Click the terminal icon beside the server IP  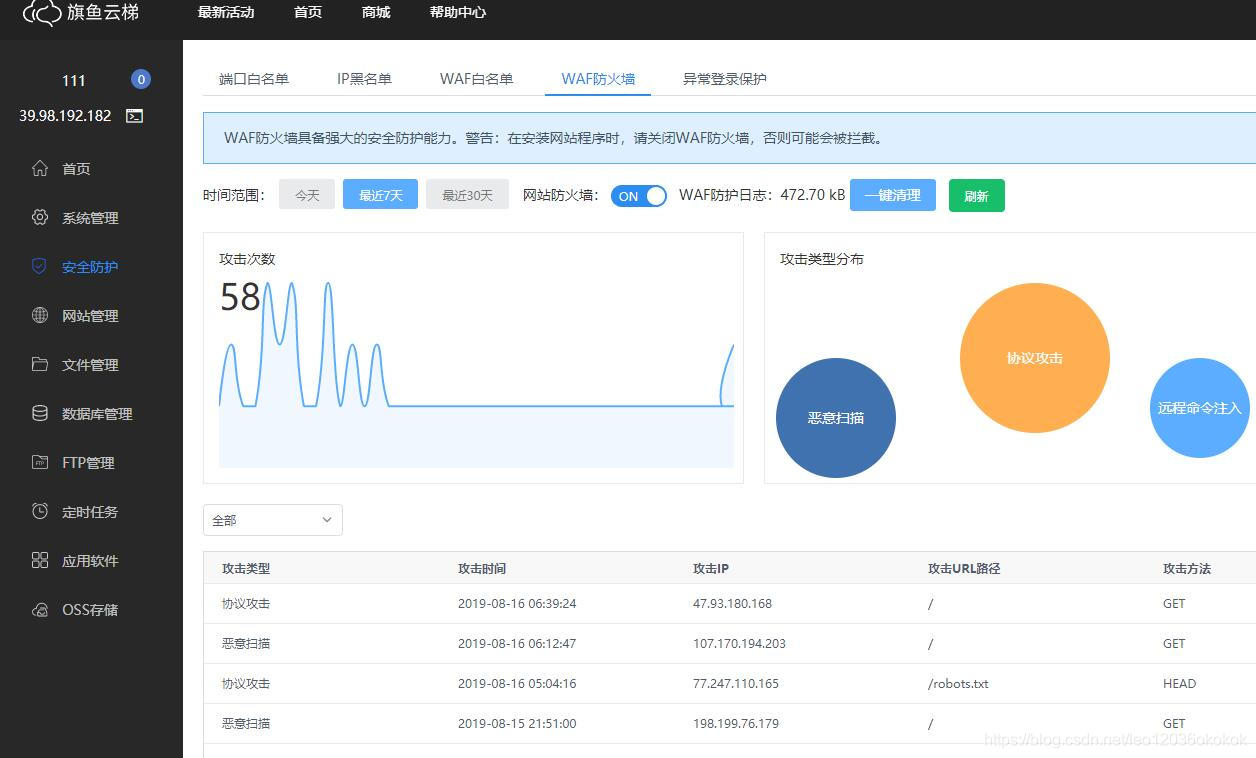click(x=135, y=116)
